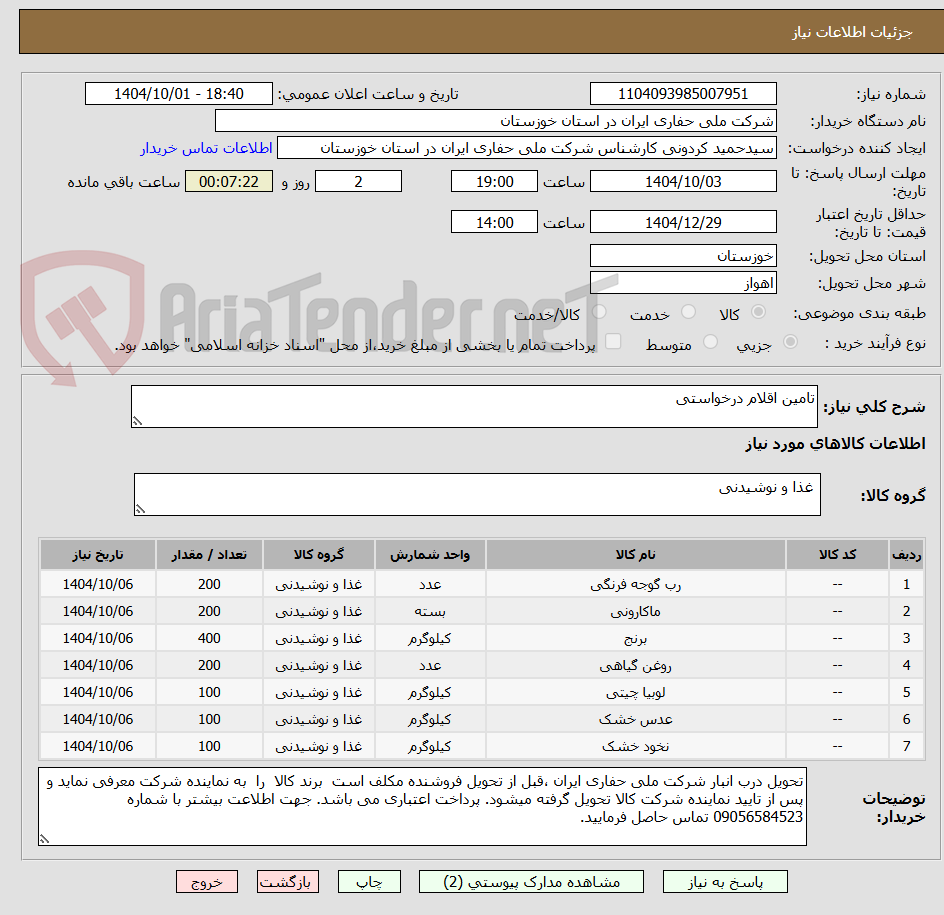Click the resize grip of گروه کالا text box
The image size is (944, 915).
point(140,508)
